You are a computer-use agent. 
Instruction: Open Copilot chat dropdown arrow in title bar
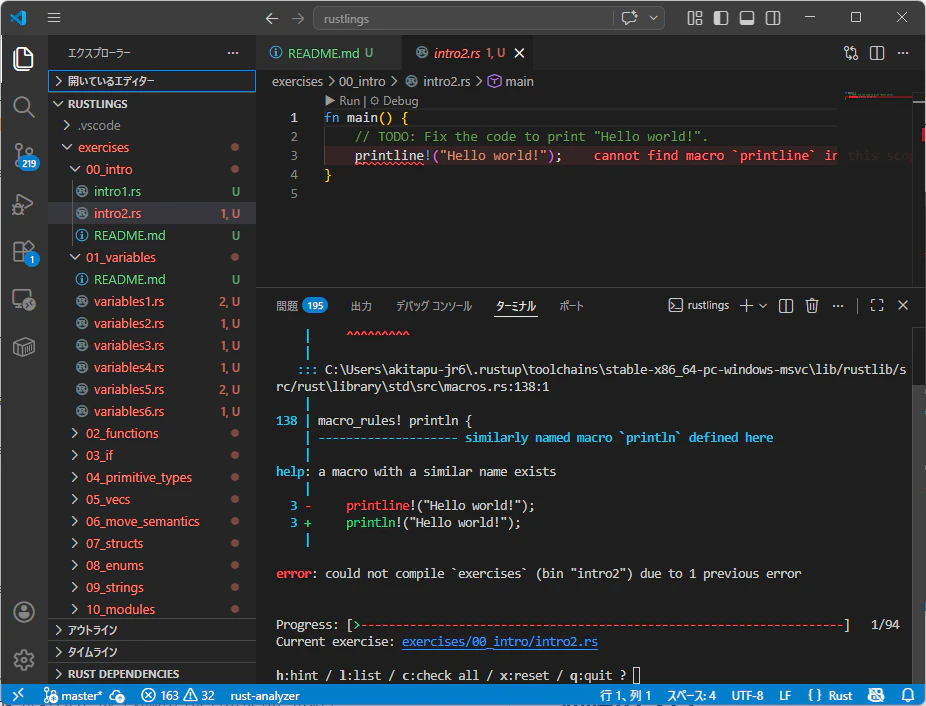click(653, 18)
